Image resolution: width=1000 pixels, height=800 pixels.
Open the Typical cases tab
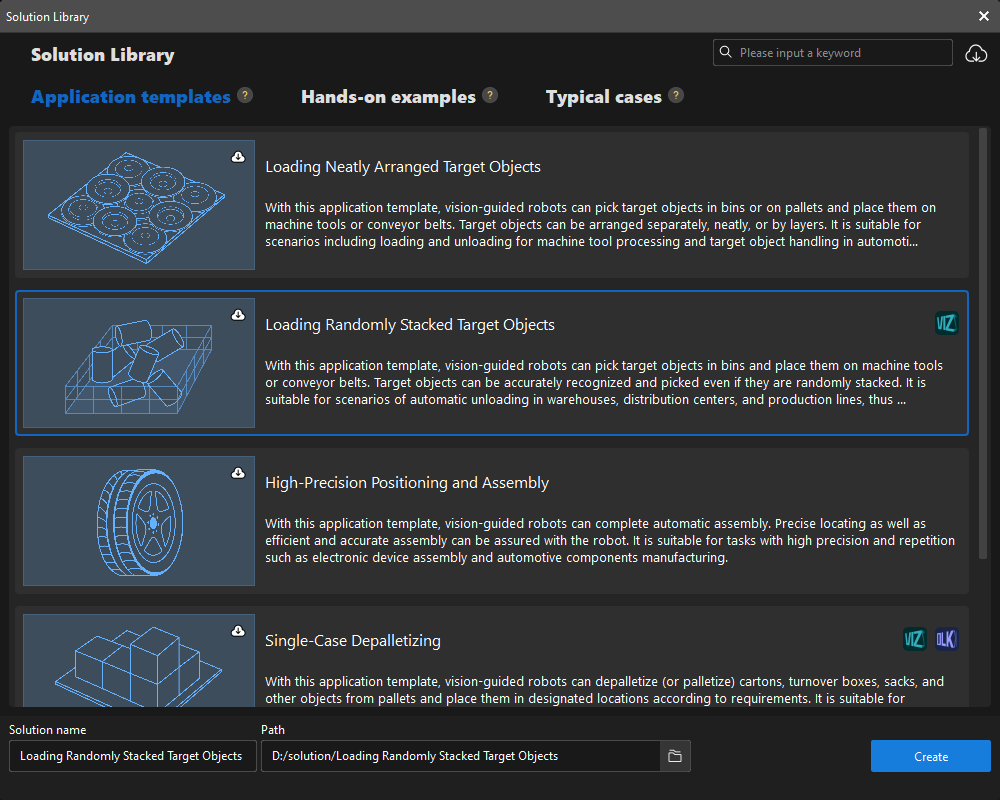(x=603, y=97)
